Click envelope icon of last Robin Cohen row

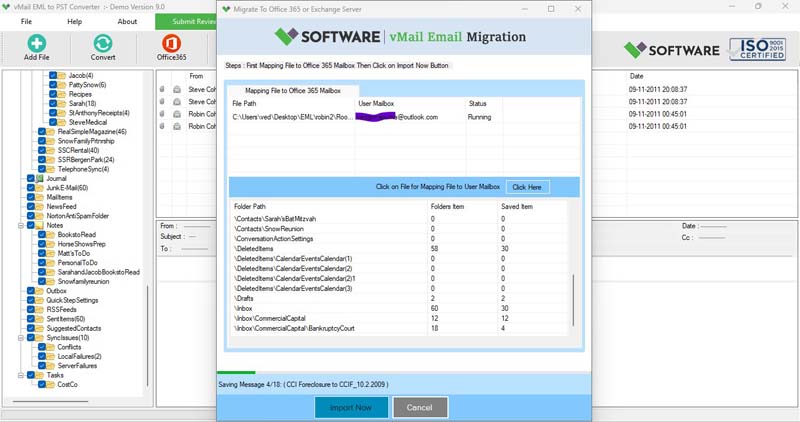(x=177, y=126)
